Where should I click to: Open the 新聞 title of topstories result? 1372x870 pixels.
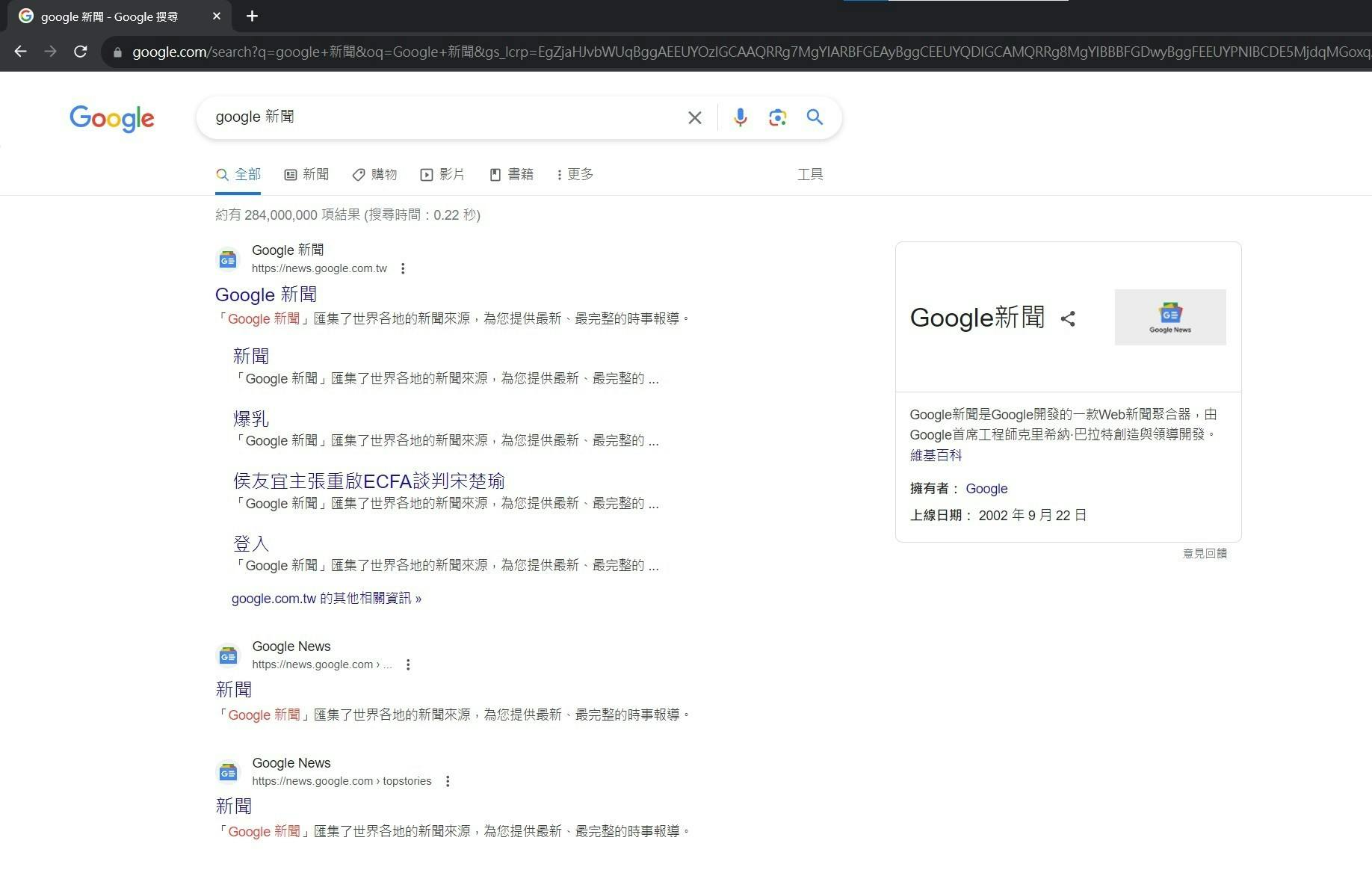tap(234, 806)
